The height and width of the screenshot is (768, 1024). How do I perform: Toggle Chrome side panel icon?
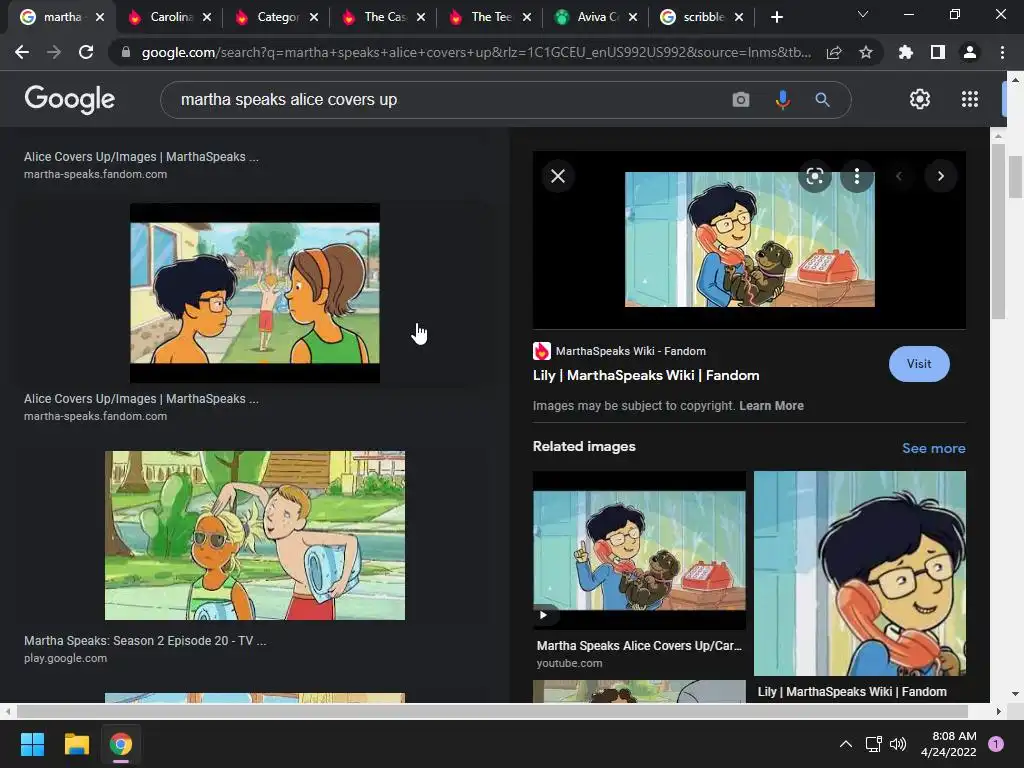point(938,52)
